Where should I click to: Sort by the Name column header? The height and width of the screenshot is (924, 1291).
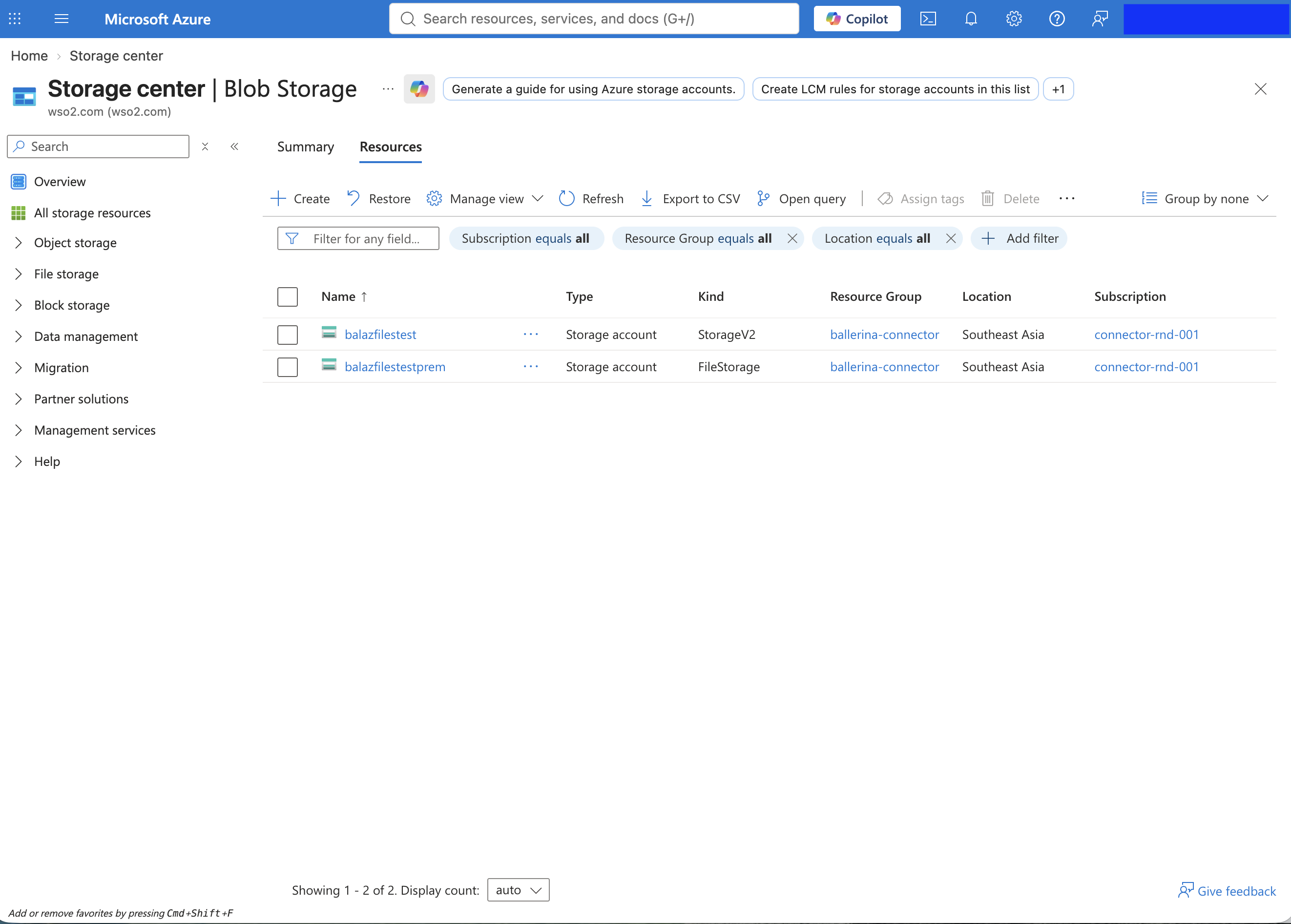pyautogui.click(x=344, y=296)
